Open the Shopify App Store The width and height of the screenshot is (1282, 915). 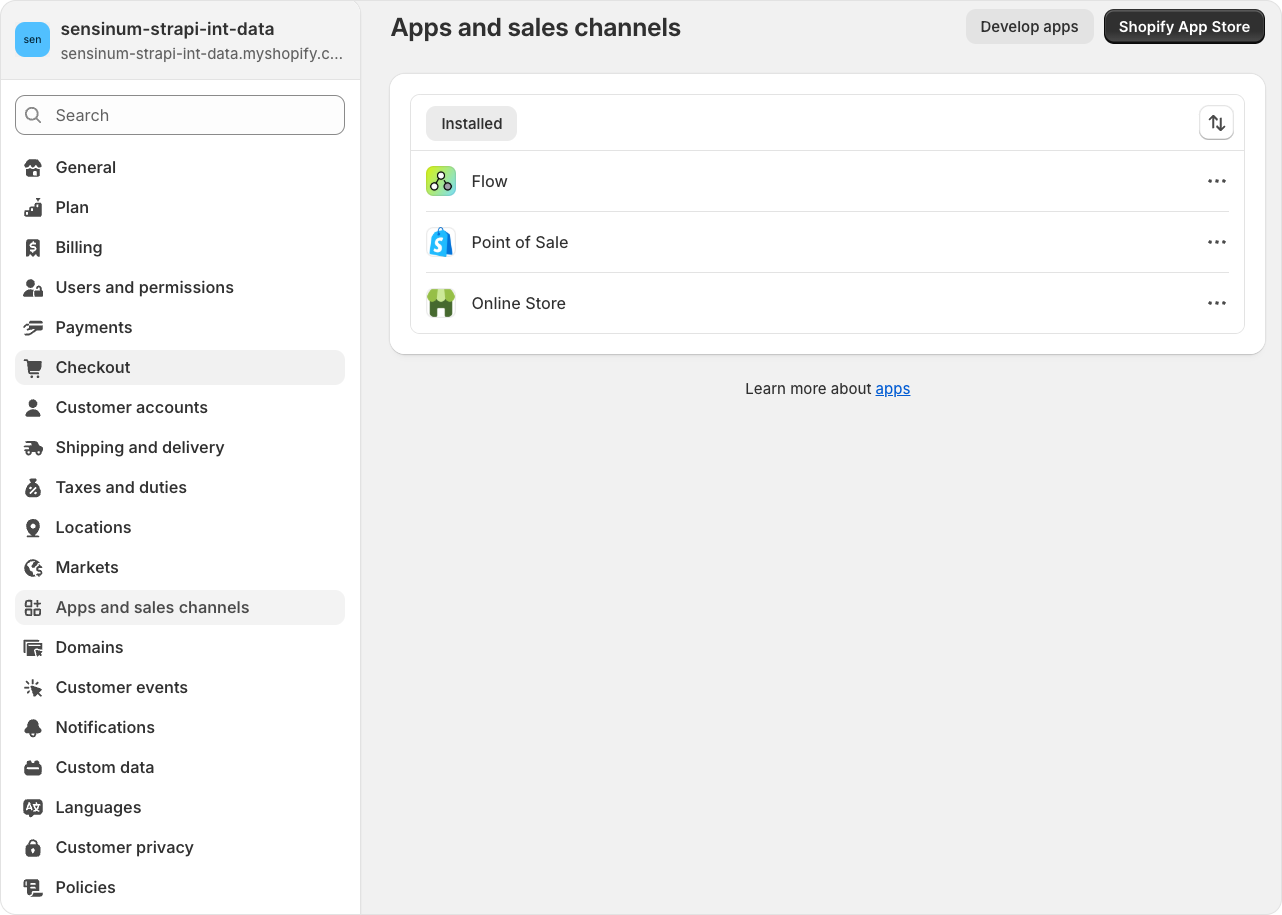click(1184, 27)
